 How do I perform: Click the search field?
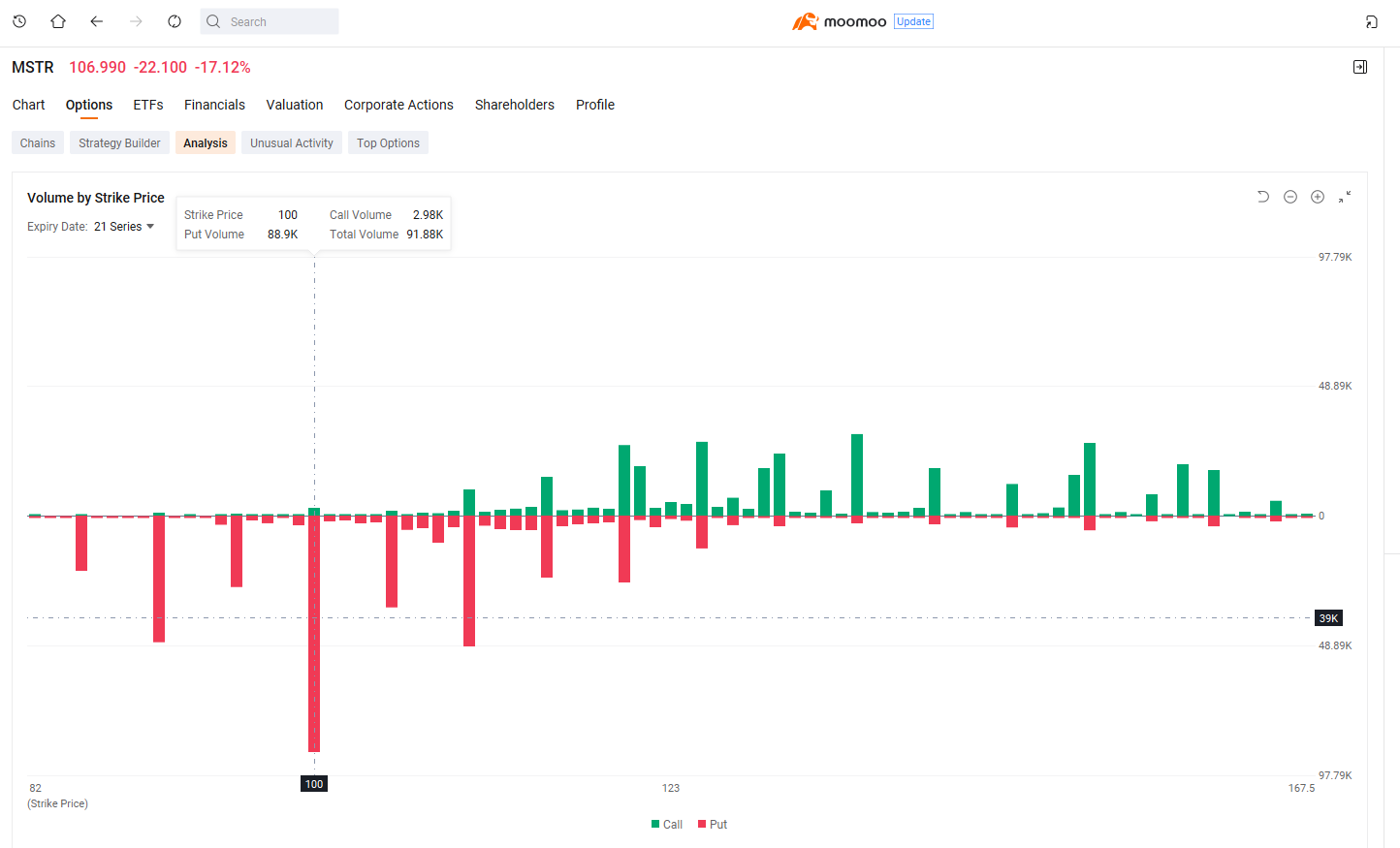coord(270,21)
